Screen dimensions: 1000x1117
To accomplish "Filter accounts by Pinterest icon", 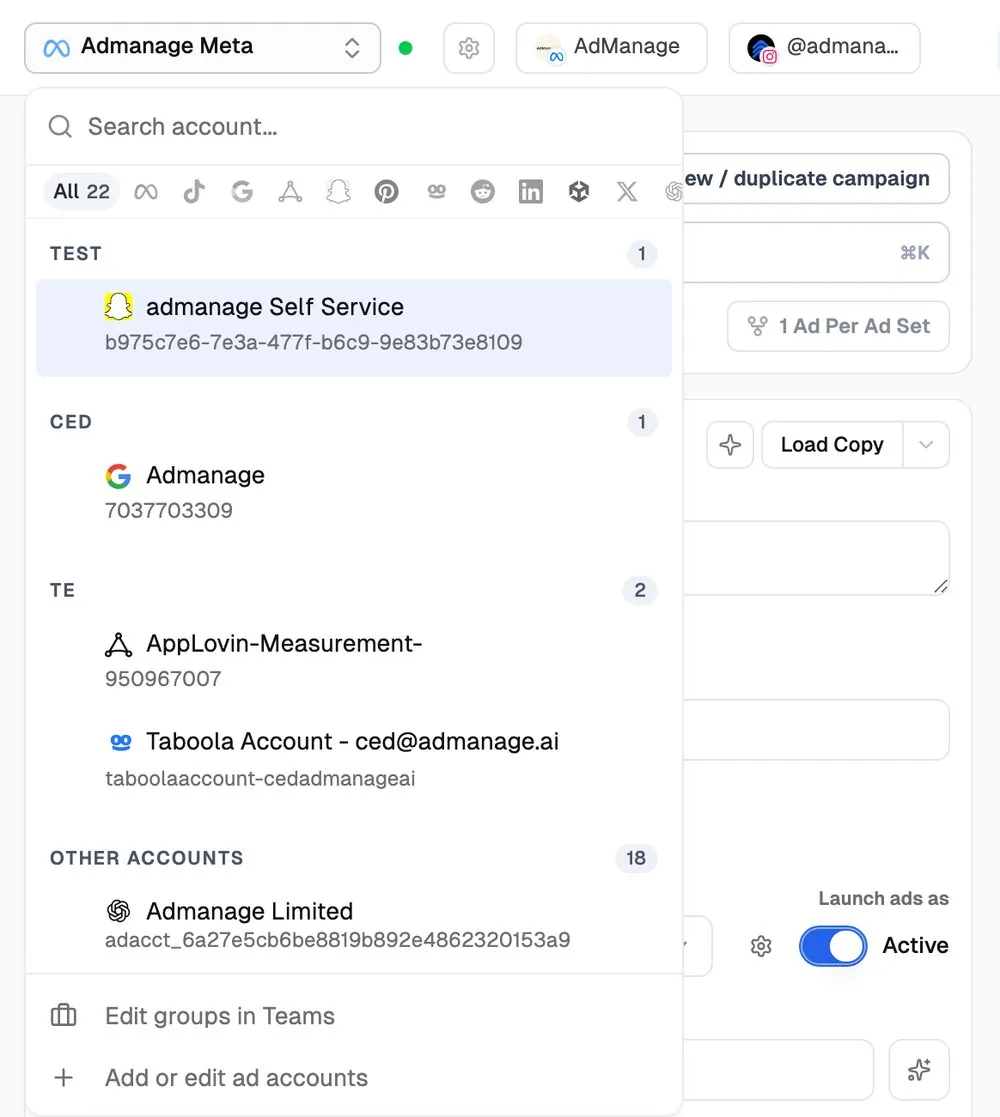I will pos(387,192).
